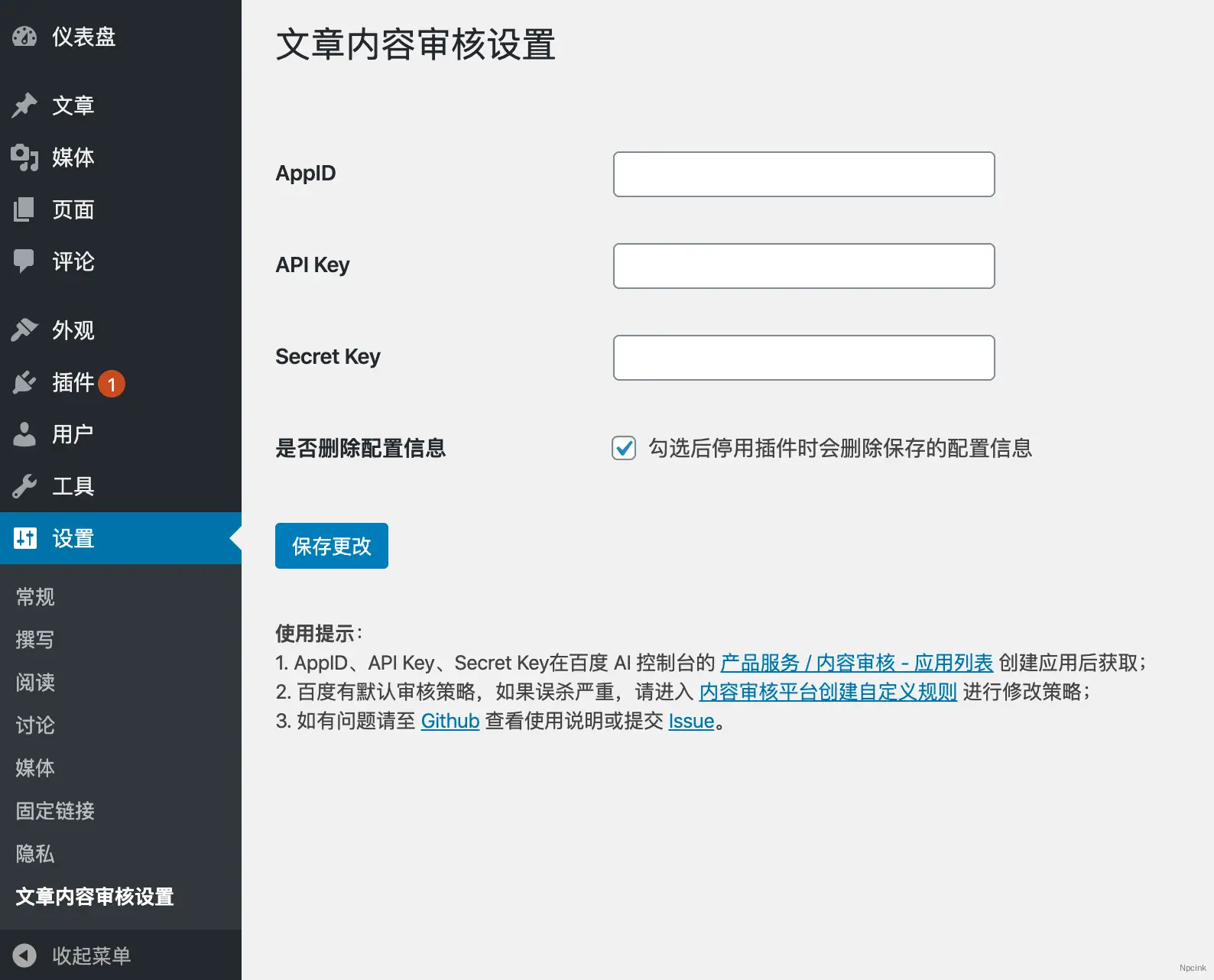Click the Comments speech bubble icon
Viewport: 1214px width, 980px height.
24,261
